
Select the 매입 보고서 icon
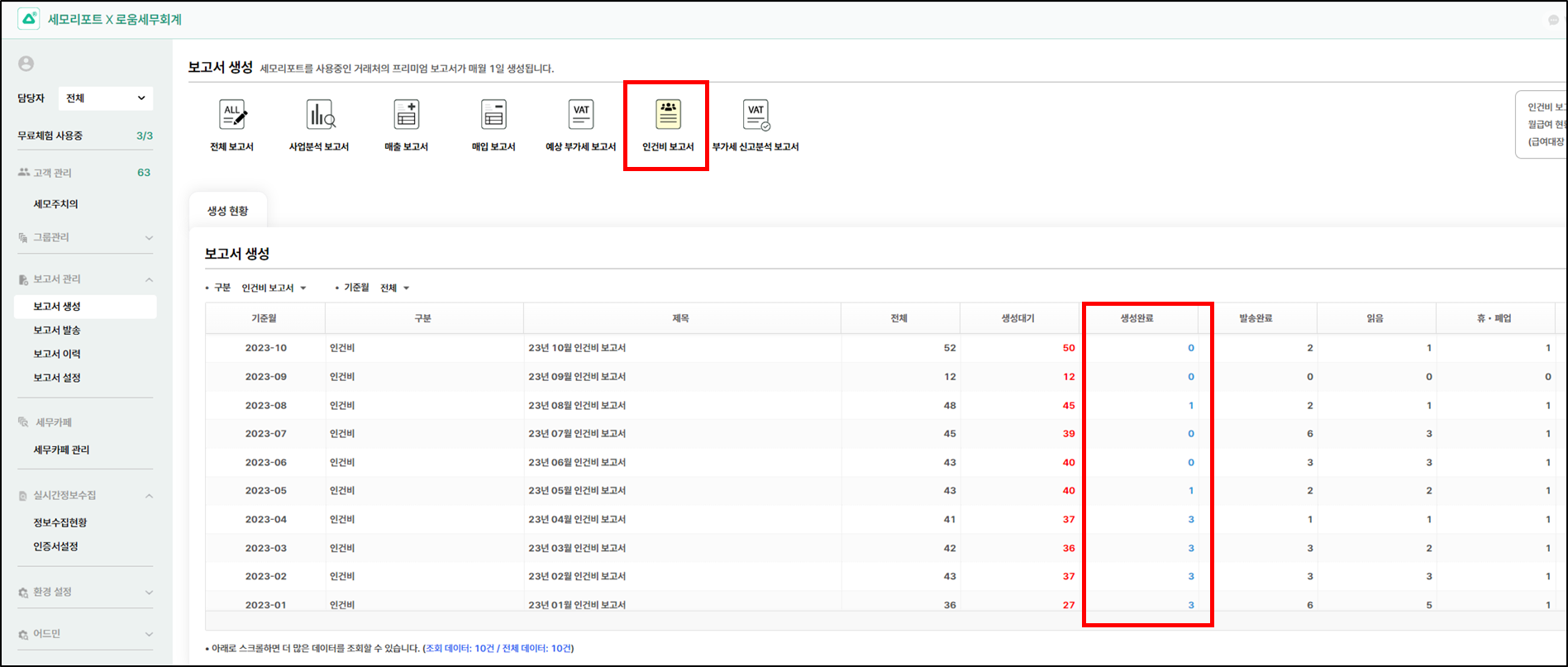coord(493,116)
